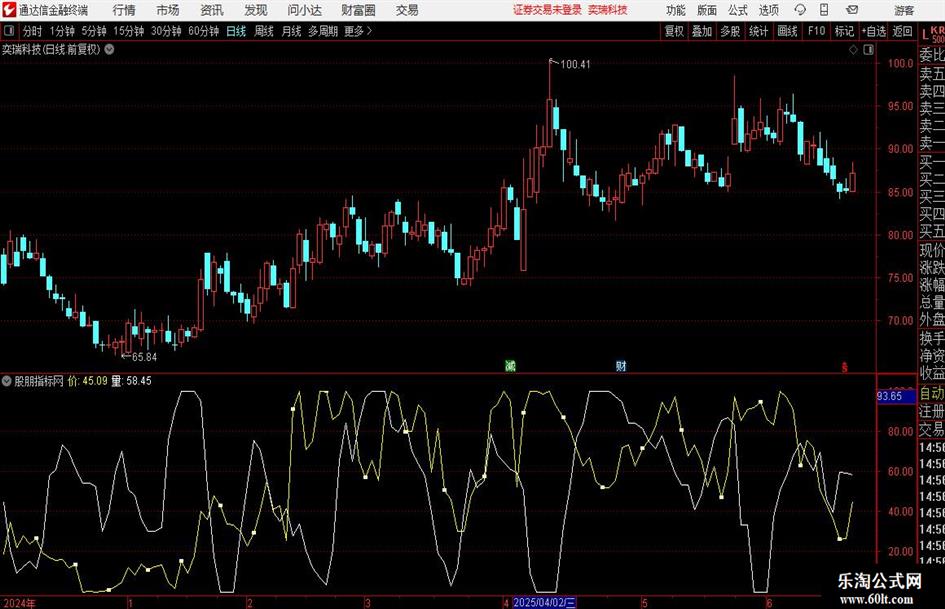
Task: Open the 资讯 menu
Action: (x=212, y=10)
